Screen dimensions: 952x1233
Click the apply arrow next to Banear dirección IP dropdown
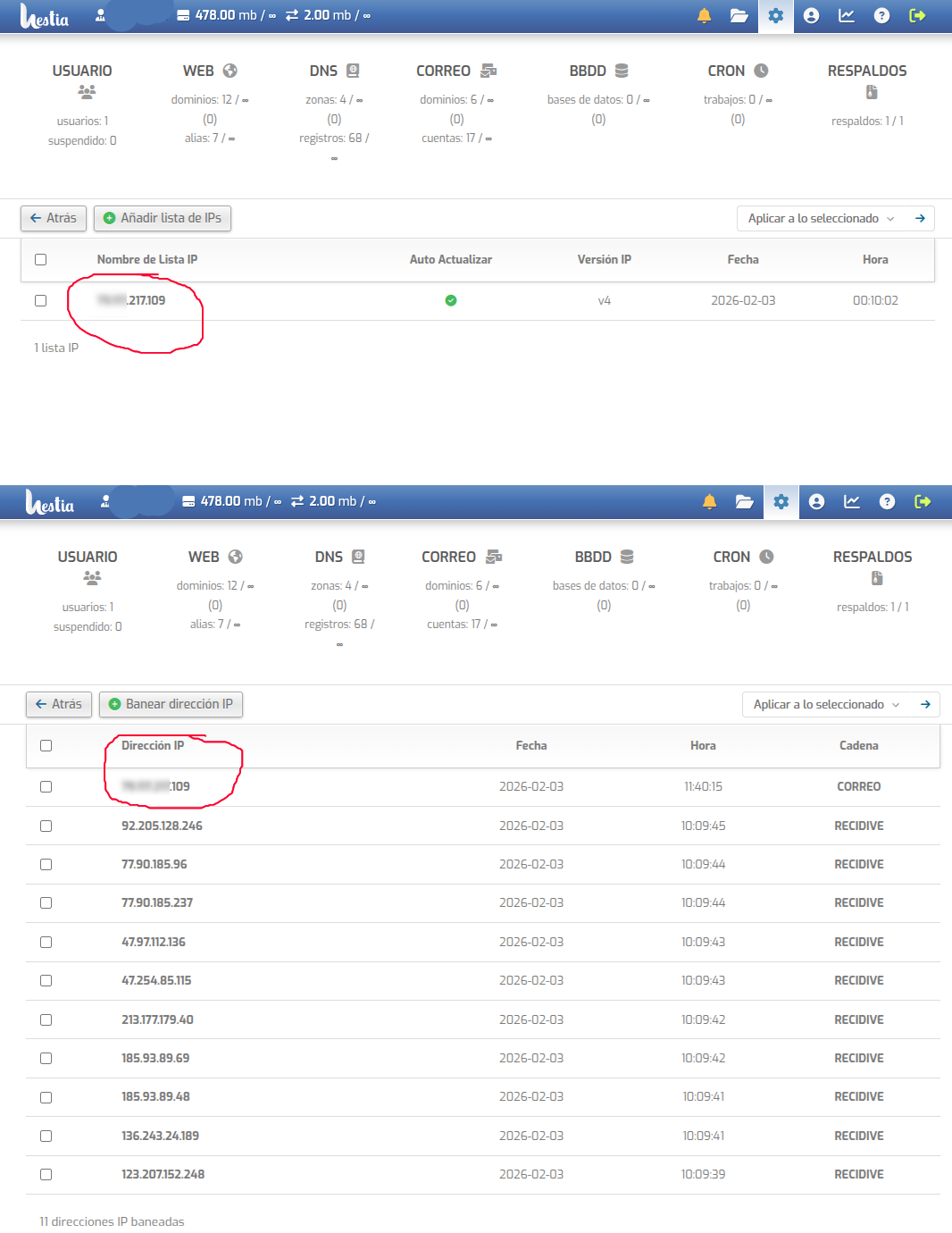pyautogui.click(x=925, y=705)
